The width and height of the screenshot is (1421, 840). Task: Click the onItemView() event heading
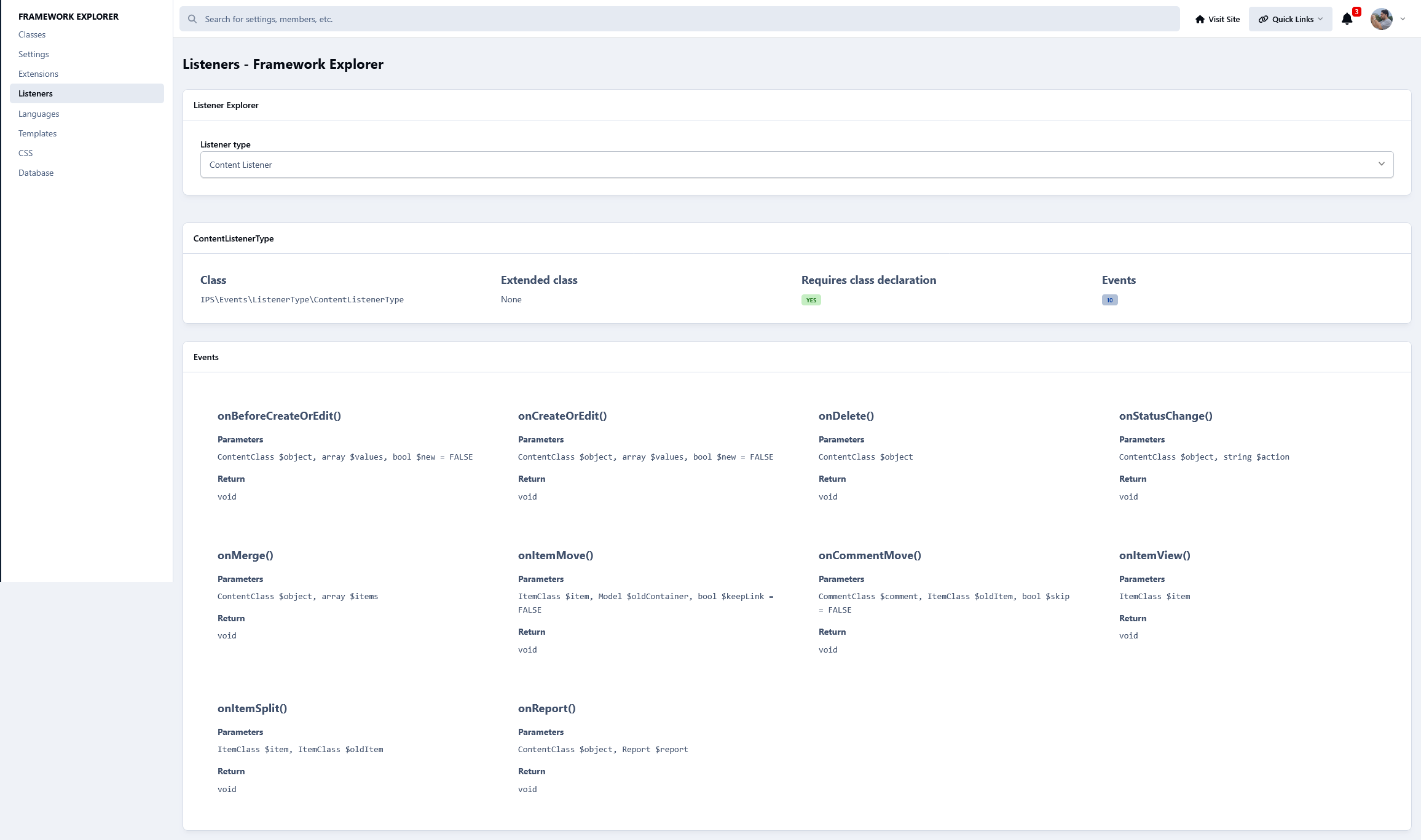(x=1155, y=555)
